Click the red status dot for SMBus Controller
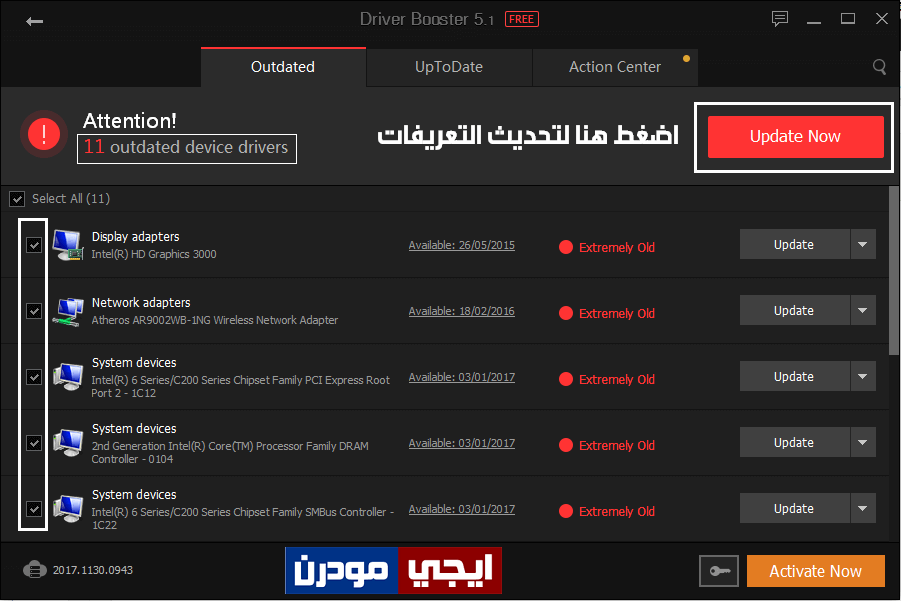901x601 pixels. [x=566, y=511]
